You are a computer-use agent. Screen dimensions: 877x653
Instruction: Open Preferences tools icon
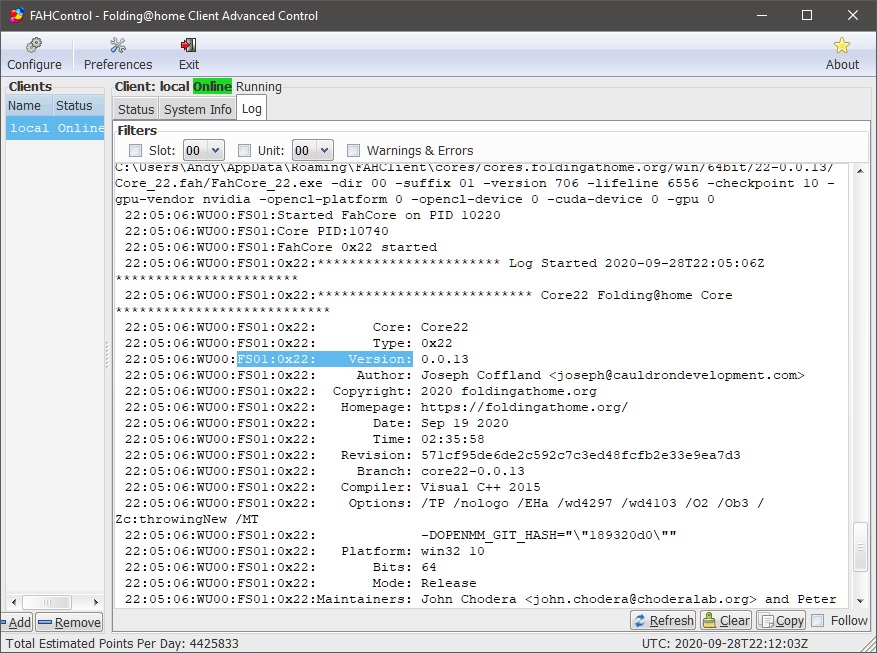point(118,45)
